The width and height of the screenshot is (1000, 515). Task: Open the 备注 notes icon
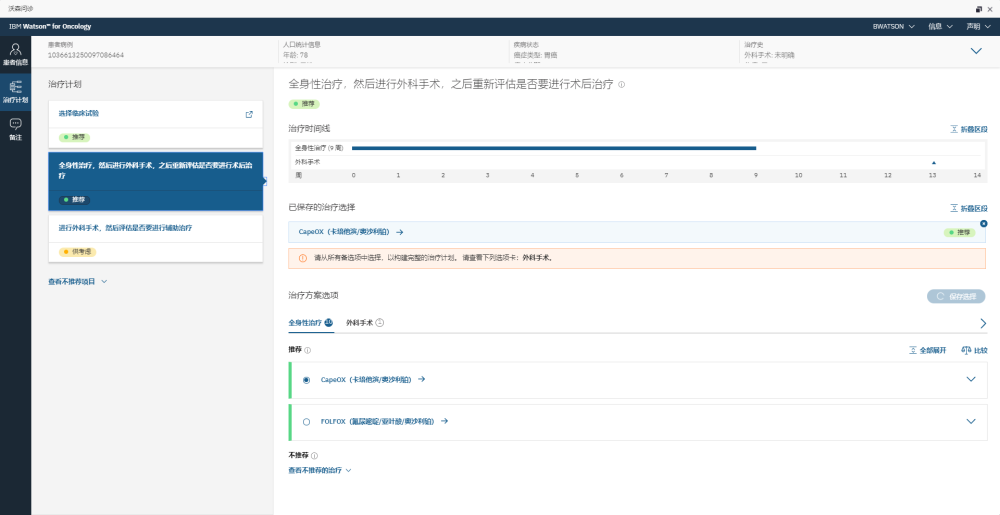pos(15,128)
